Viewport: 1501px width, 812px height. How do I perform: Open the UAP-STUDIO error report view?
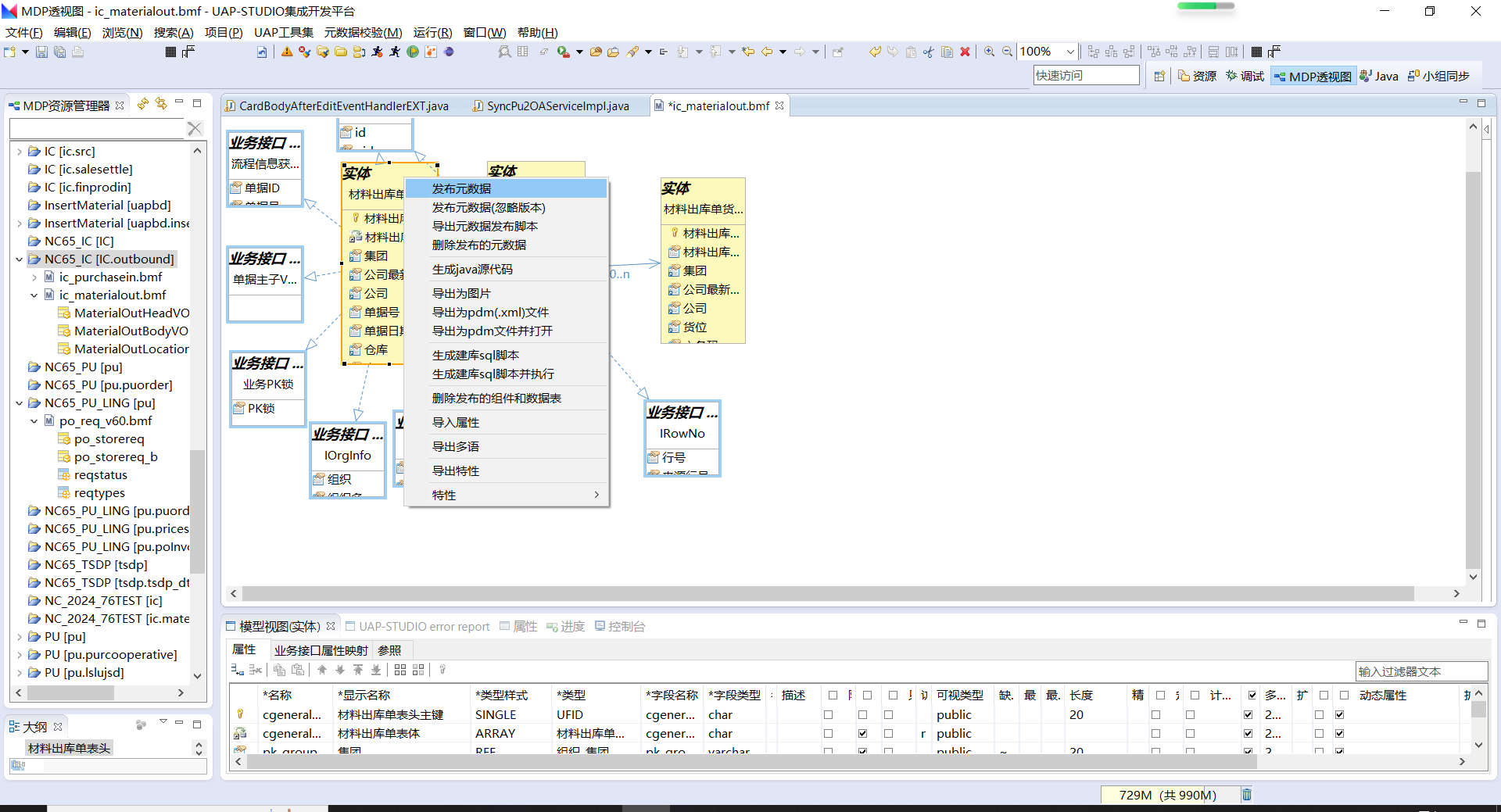(417, 627)
